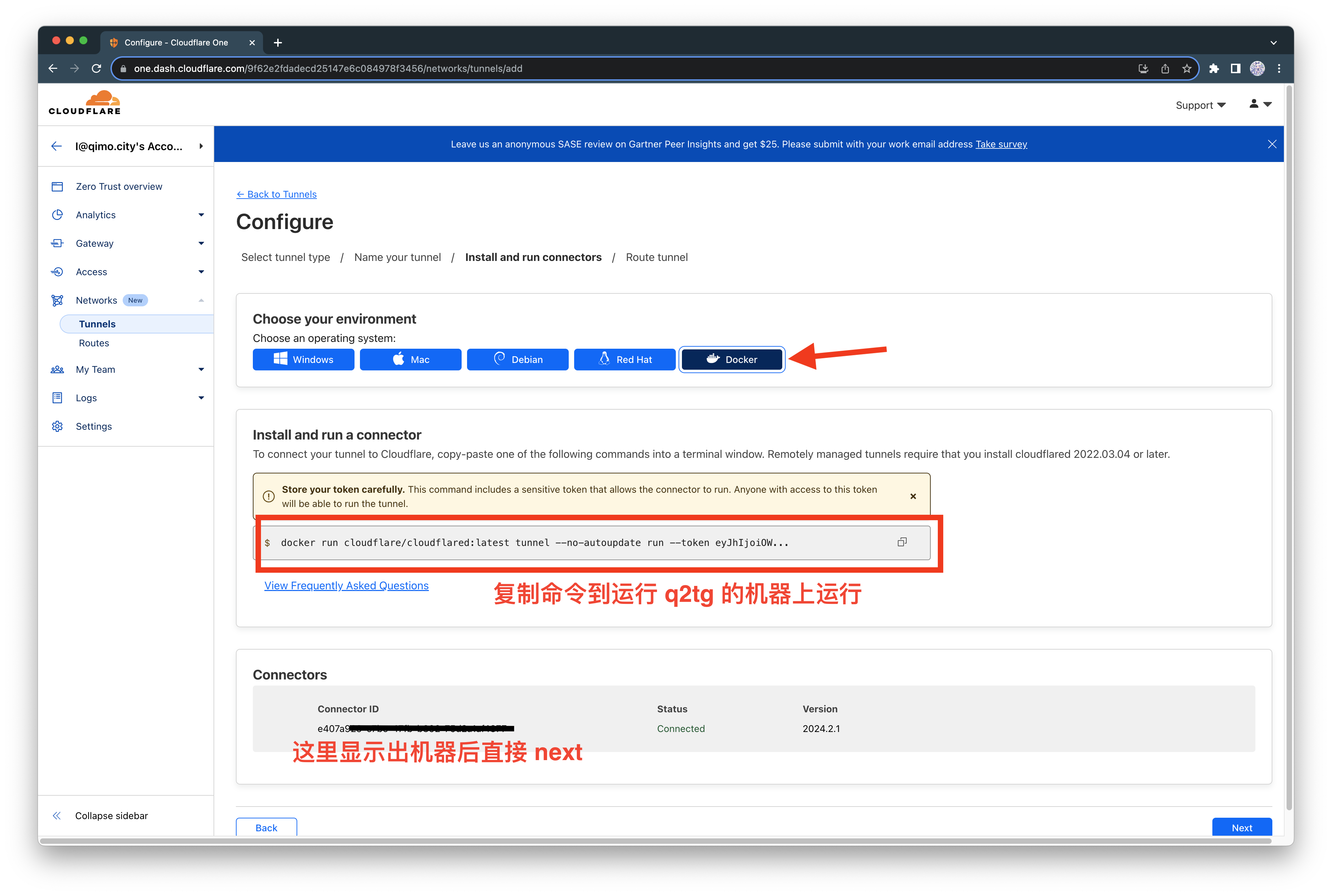Bookmark this page with star icon
Viewport: 1332px width, 896px height.
[1187, 68]
